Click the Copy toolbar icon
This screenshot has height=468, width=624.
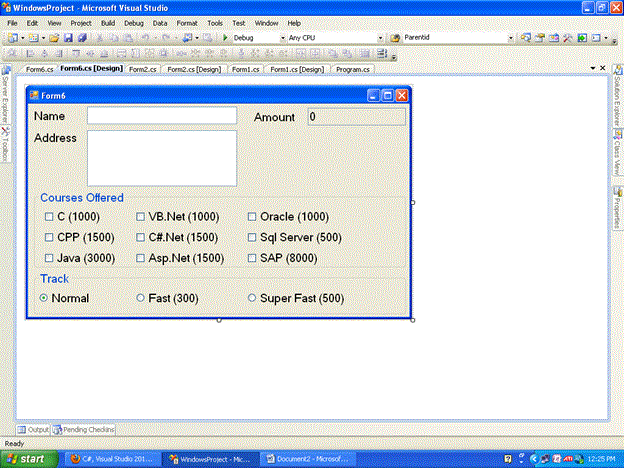coord(114,38)
